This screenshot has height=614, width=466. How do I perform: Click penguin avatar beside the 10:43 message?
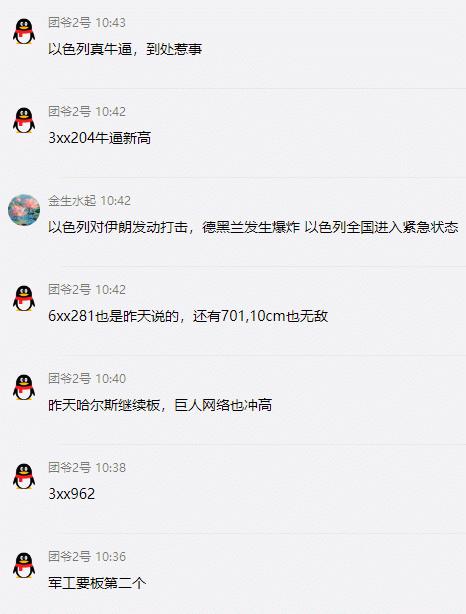click(x=24, y=31)
